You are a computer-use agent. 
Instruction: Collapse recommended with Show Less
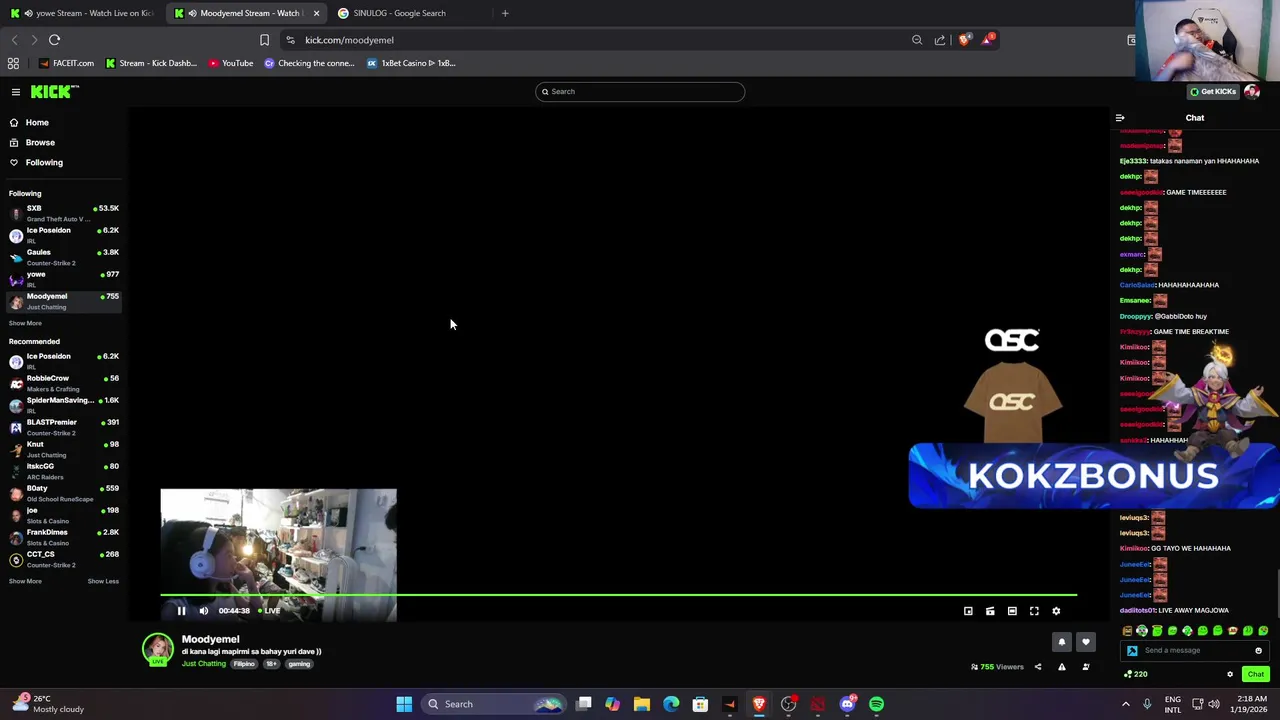[x=103, y=581]
